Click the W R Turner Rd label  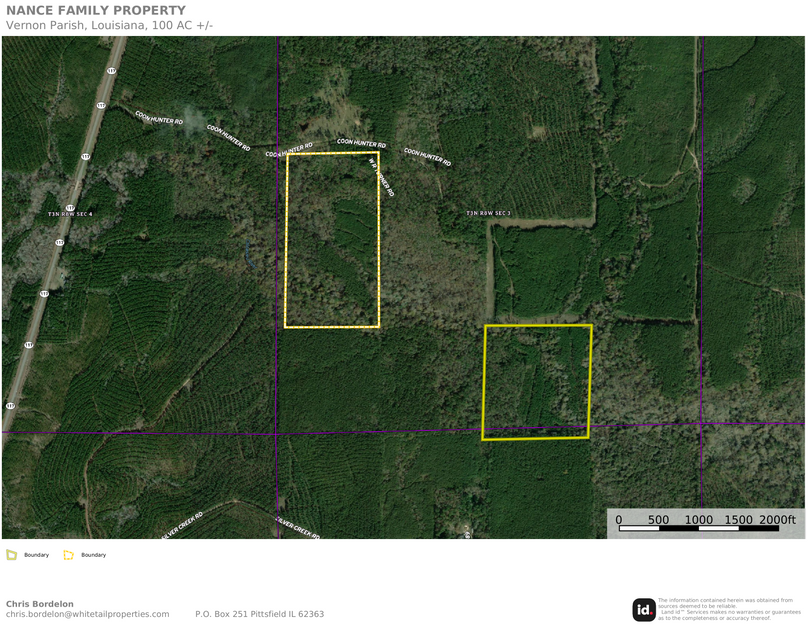point(381,175)
